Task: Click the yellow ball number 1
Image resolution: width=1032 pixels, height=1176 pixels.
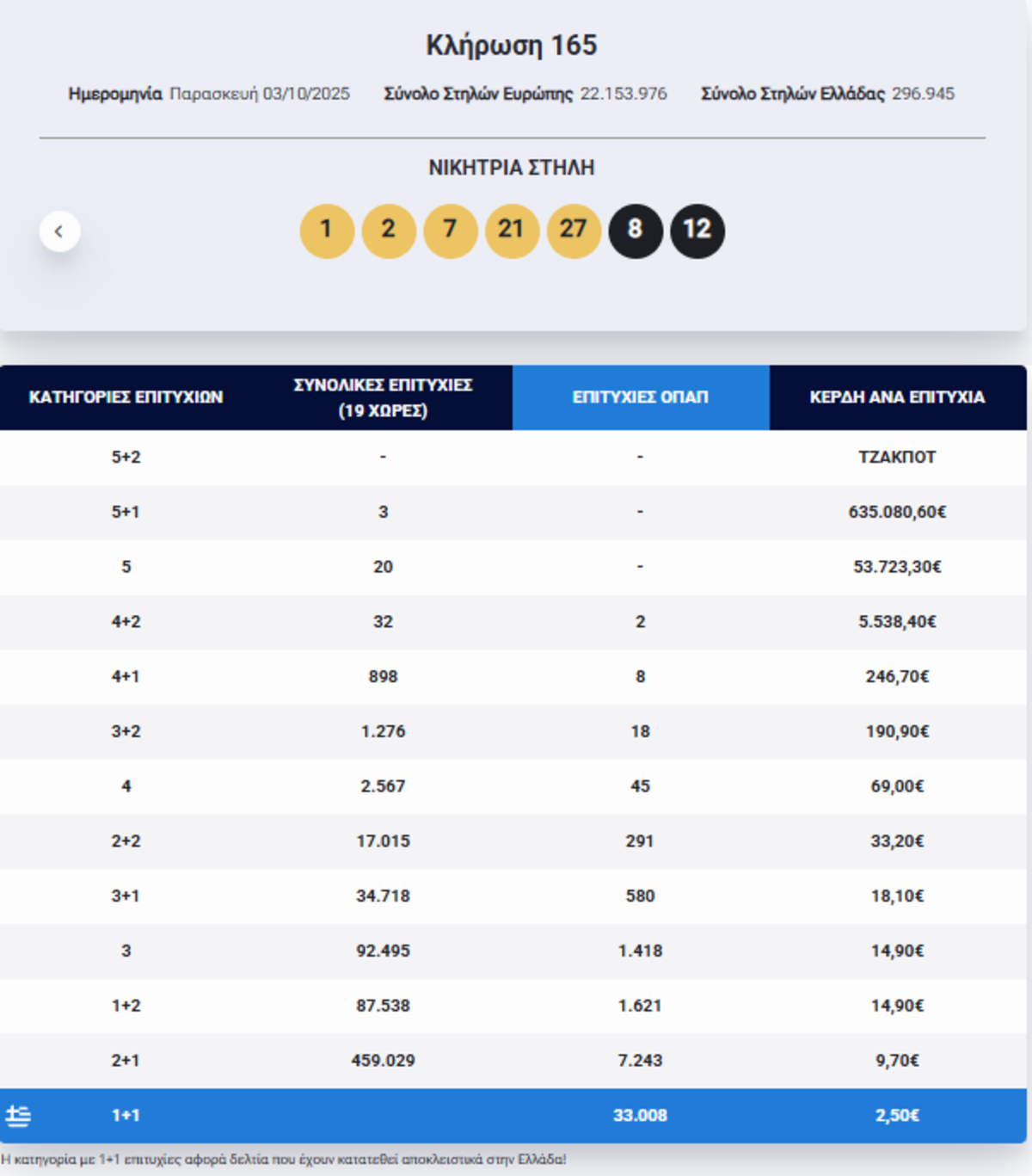Action: click(x=327, y=231)
